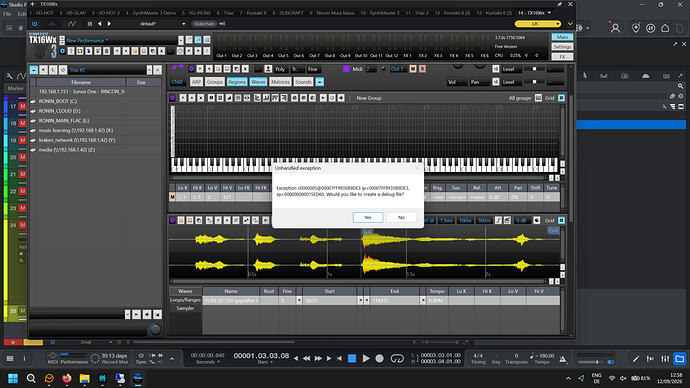The height and width of the screenshot is (388, 690).
Task: Expand RONIN_BOOT (C:) drive
Action: pos(33,101)
